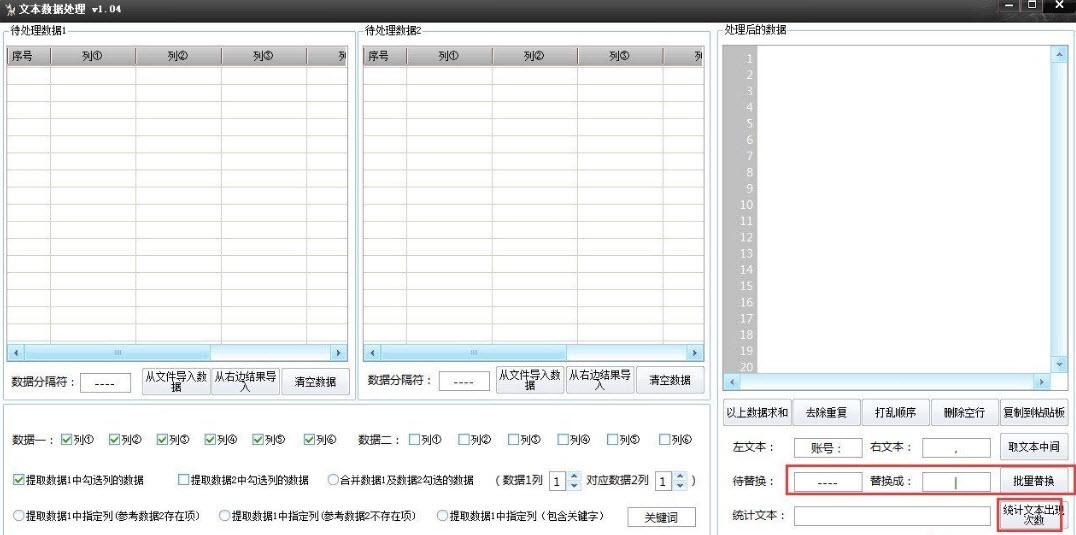The width and height of the screenshot is (1076, 535).
Task: Click the 以上数据求和 button
Action: pyautogui.click(x=757, y=412)
